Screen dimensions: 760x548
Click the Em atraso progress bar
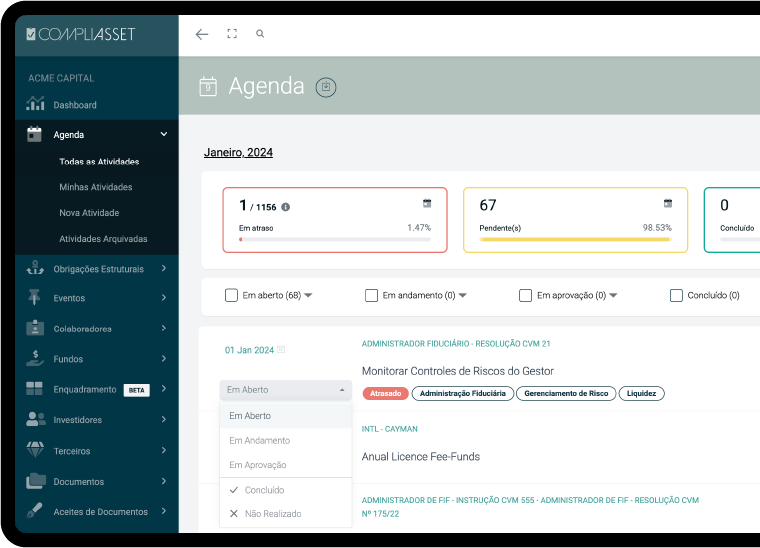[x=335, y=239]
